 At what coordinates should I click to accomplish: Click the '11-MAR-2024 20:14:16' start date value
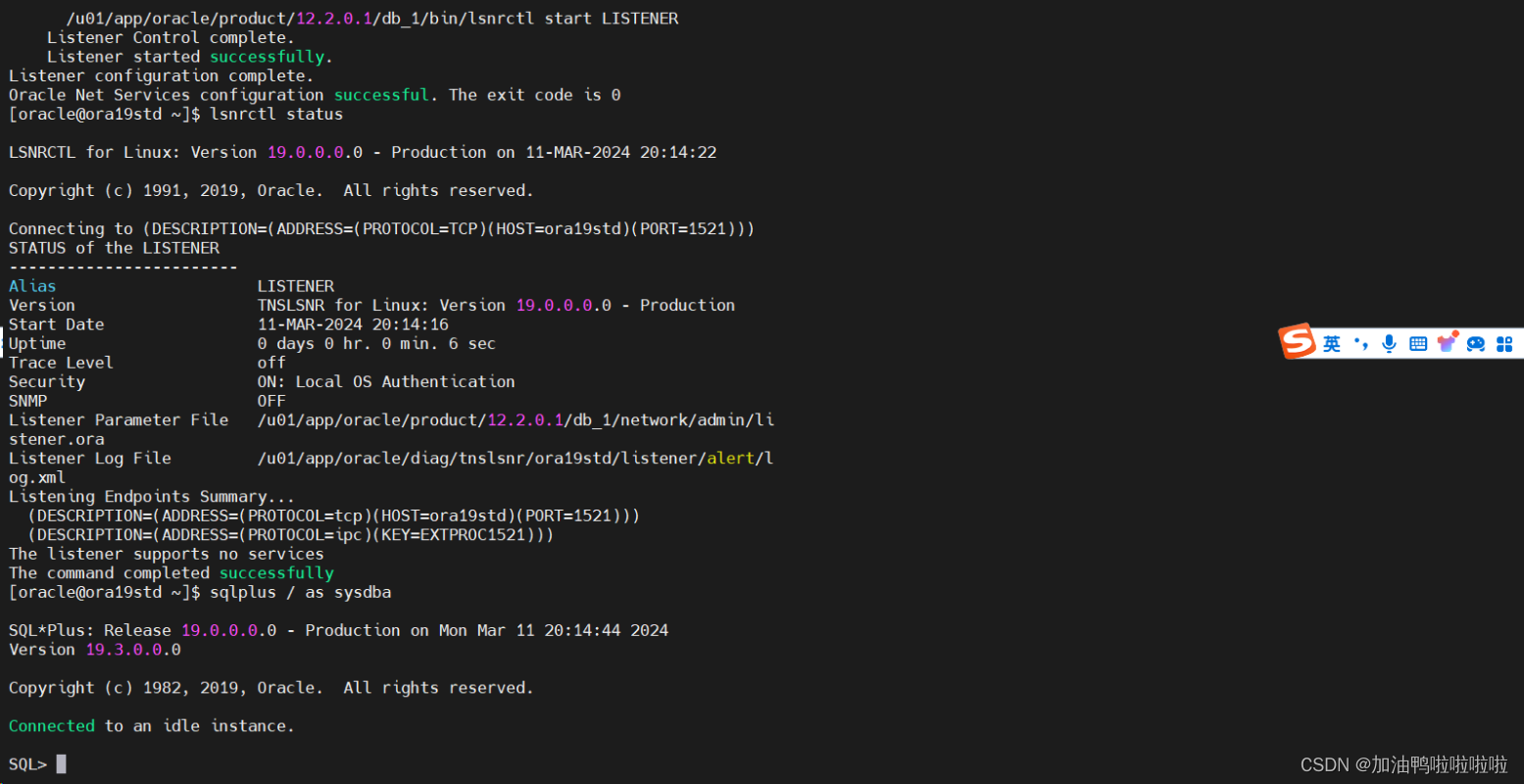353,324
